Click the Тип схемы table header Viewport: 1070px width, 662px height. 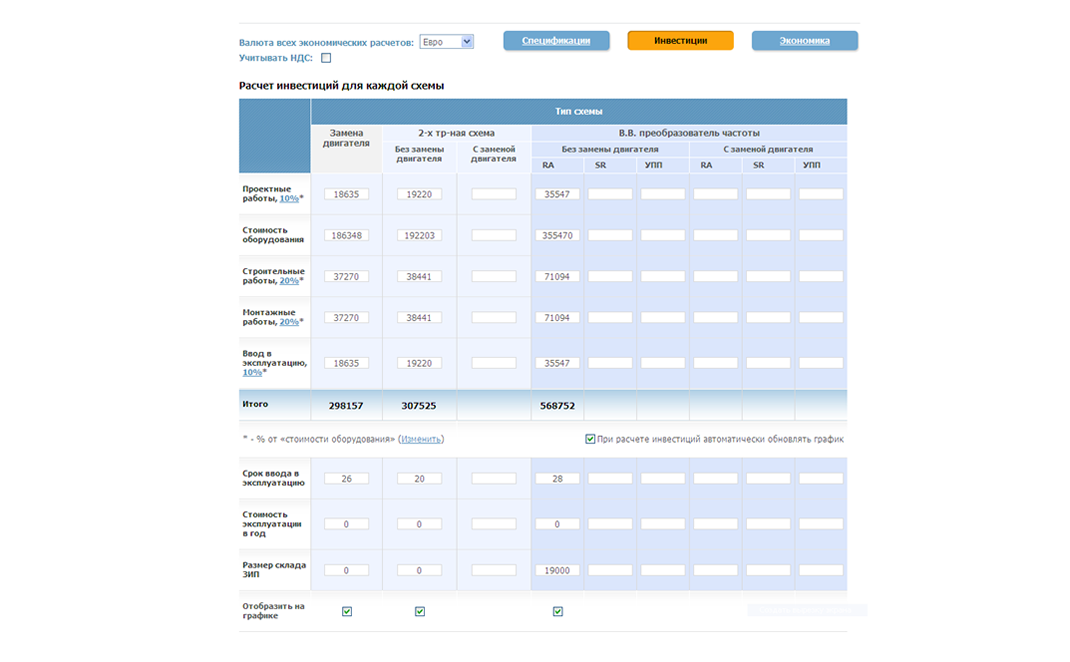579,111
